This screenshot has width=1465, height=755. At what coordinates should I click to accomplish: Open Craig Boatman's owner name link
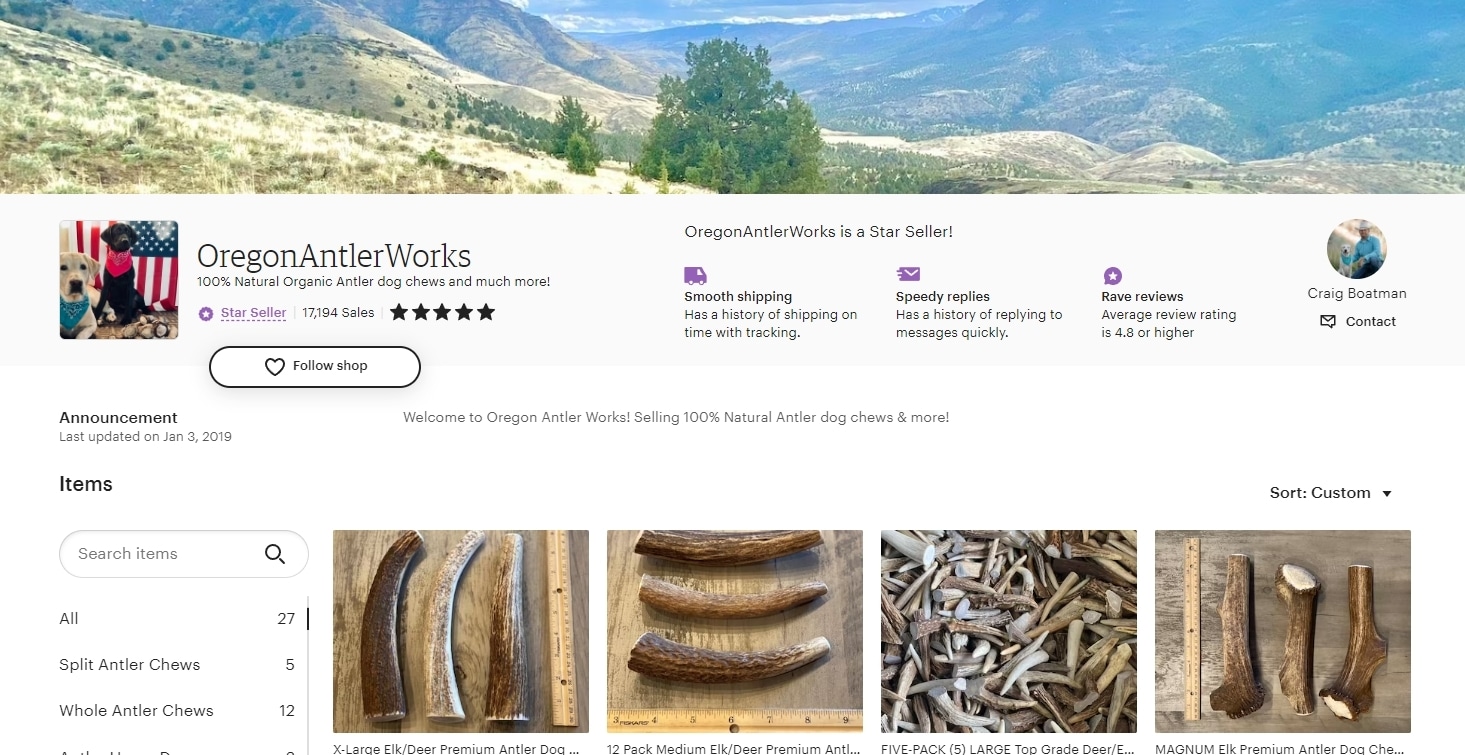(1357, 293)
